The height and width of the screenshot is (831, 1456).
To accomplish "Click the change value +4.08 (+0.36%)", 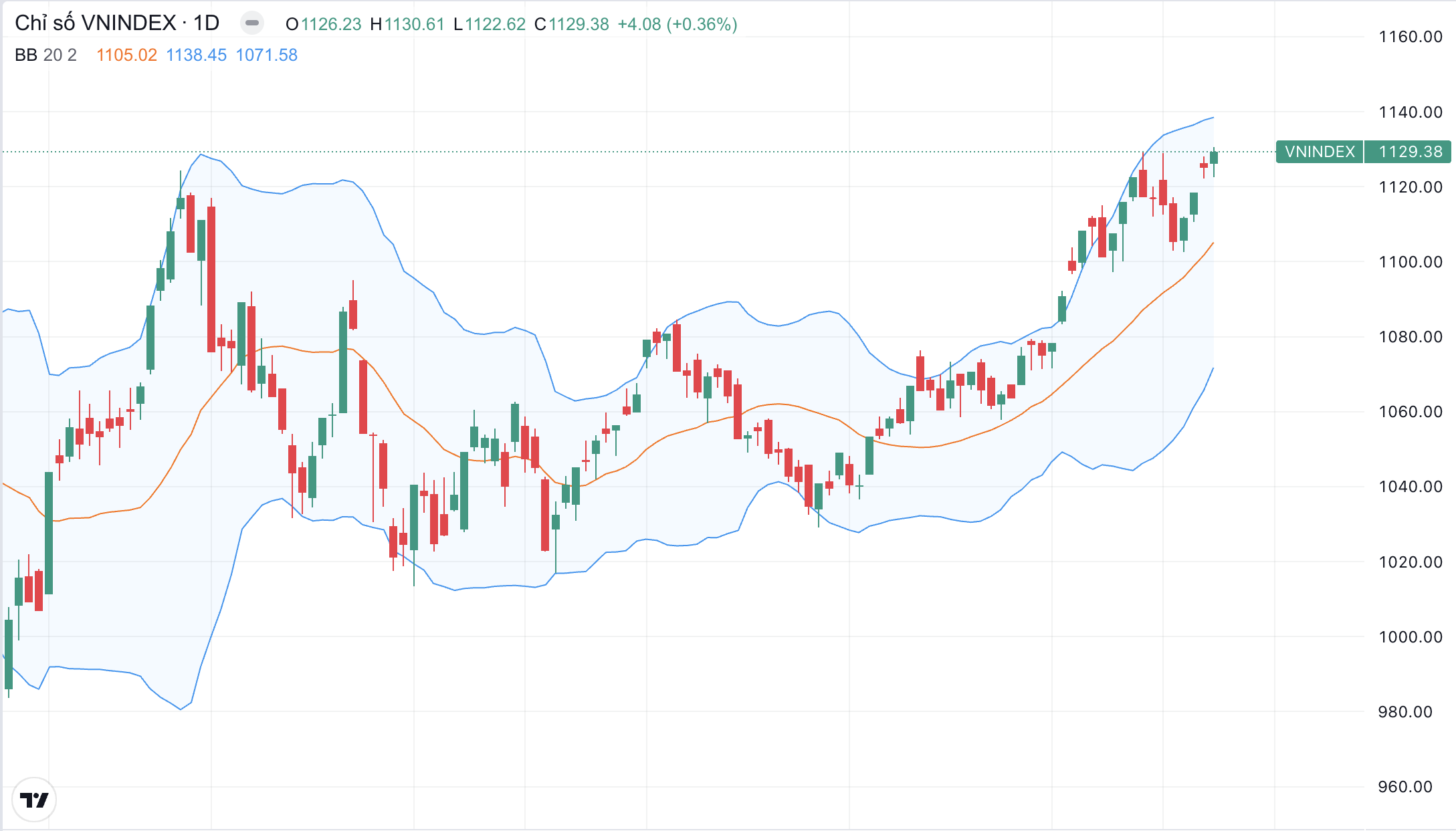I will (678, 24).
